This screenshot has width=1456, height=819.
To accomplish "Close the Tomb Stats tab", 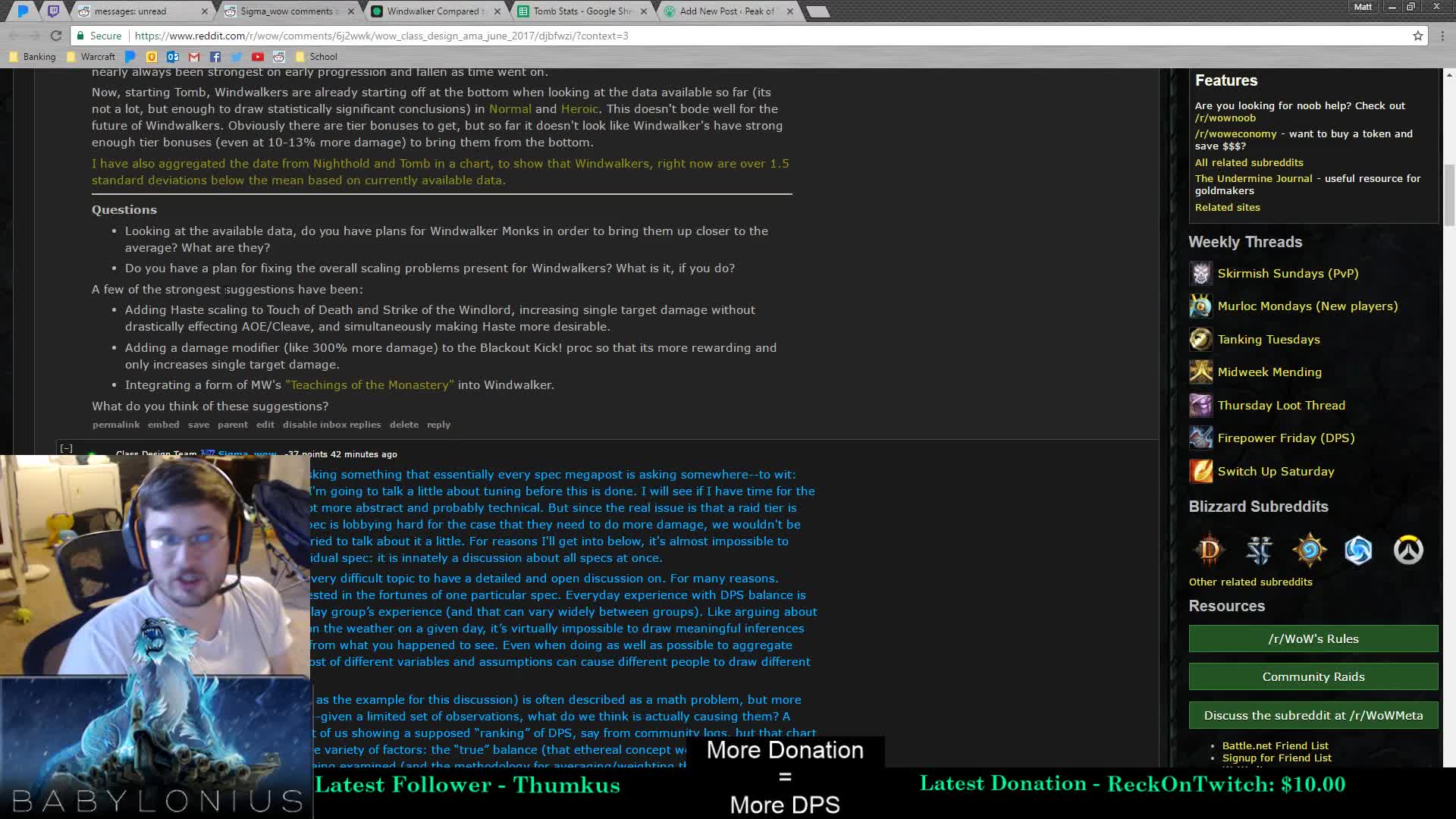I will (644, 11).
